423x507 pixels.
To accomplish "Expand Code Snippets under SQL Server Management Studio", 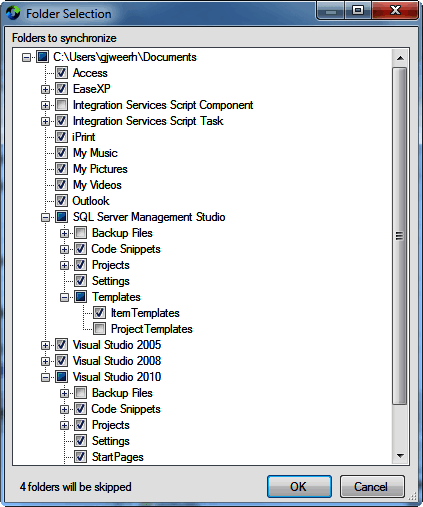I will click(x=64, y=249).
